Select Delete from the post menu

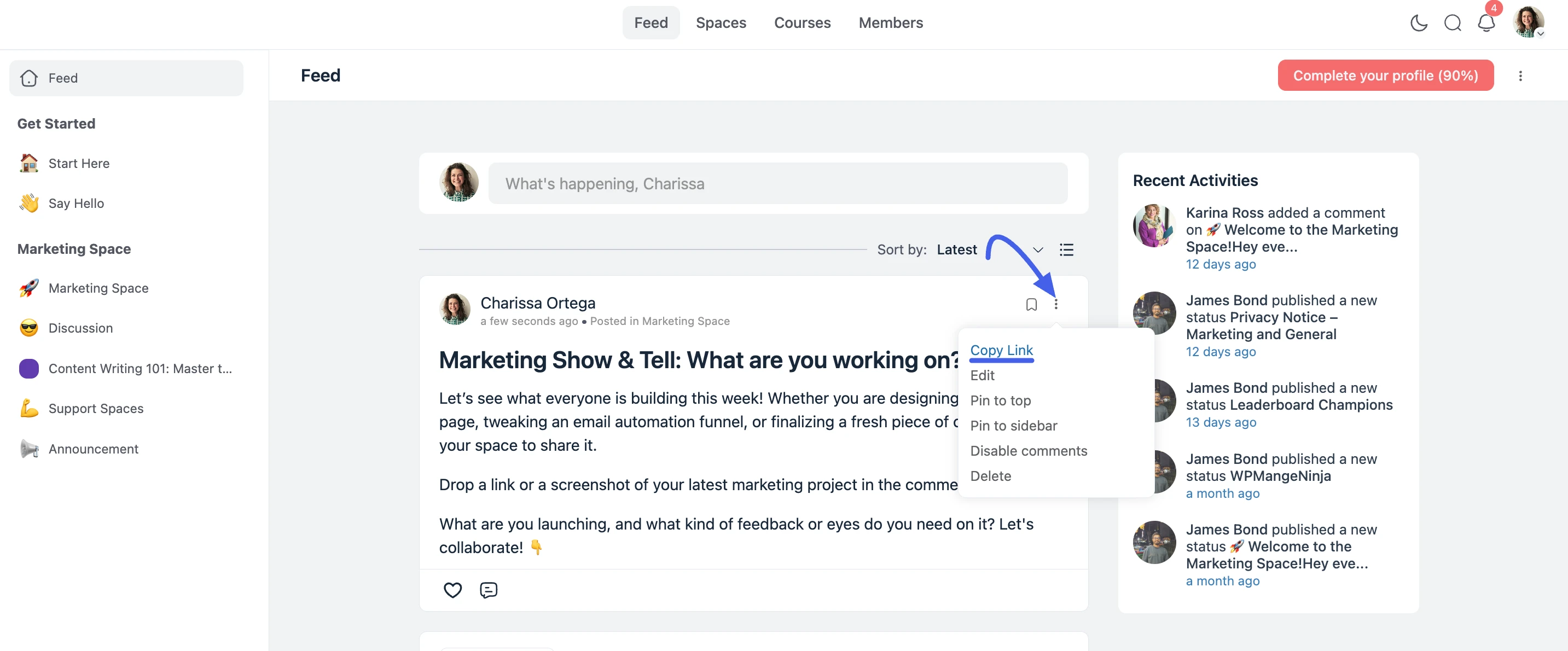[990, 476]
